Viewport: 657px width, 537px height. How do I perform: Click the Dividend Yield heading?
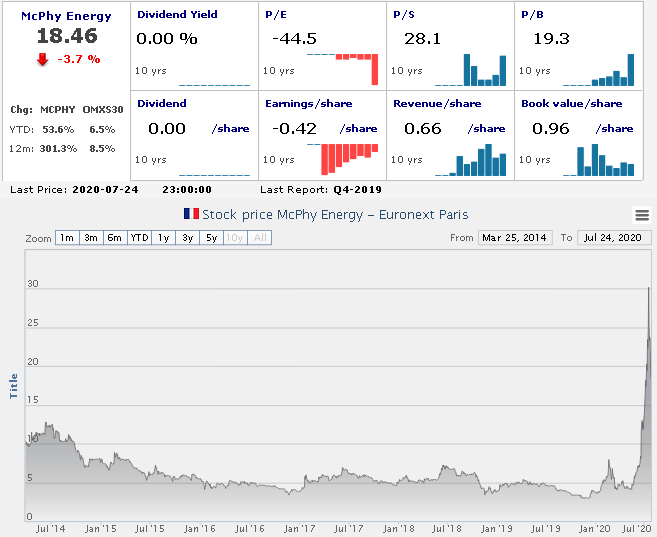(x=177, y=15)
